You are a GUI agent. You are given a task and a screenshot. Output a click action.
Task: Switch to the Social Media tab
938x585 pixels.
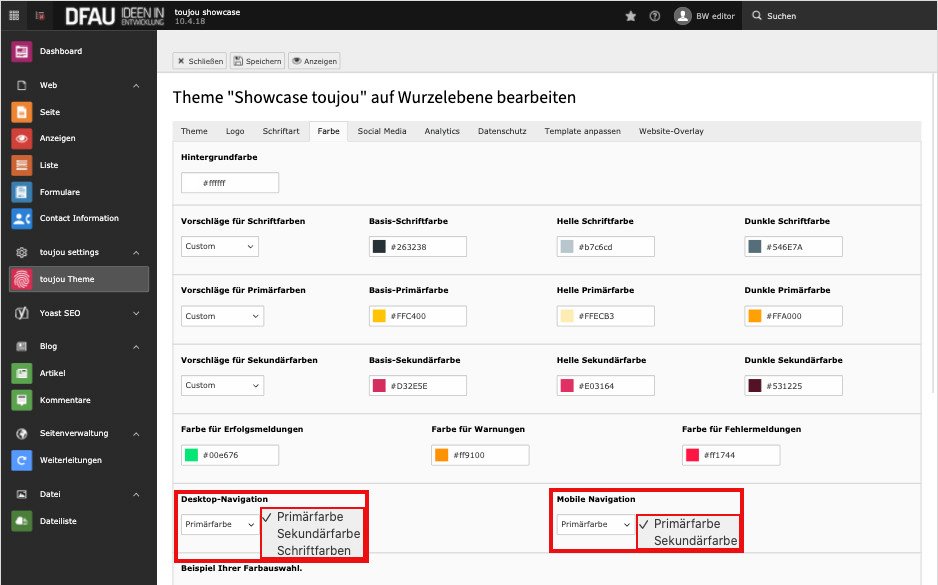click(x=382, y=131)
